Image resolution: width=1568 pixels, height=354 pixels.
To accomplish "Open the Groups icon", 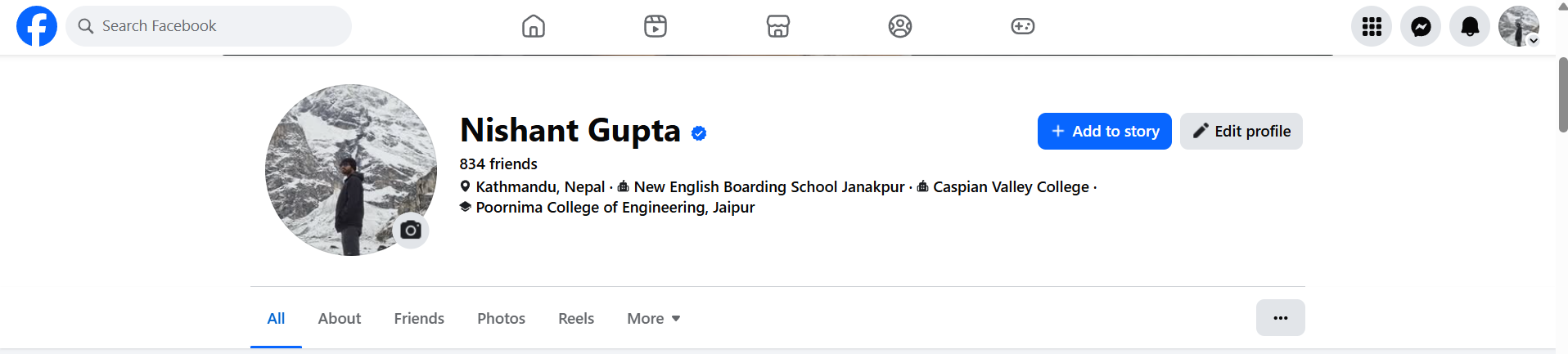I will click(900, 26).
